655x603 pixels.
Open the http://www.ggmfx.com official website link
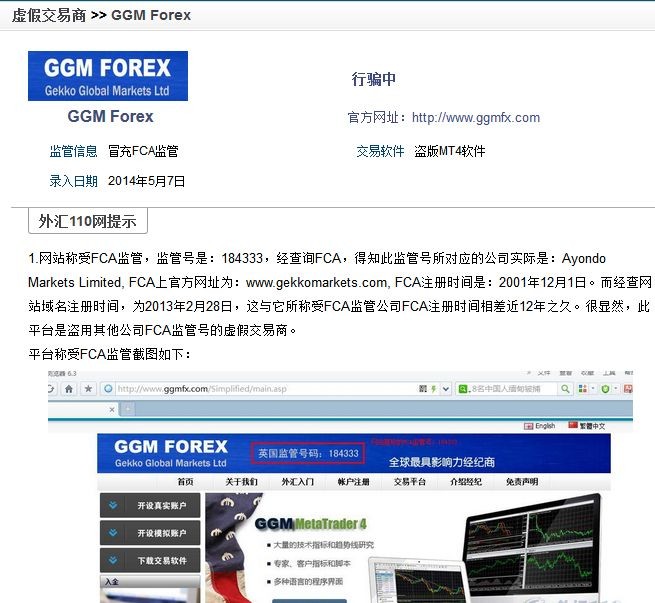(476, 117)
